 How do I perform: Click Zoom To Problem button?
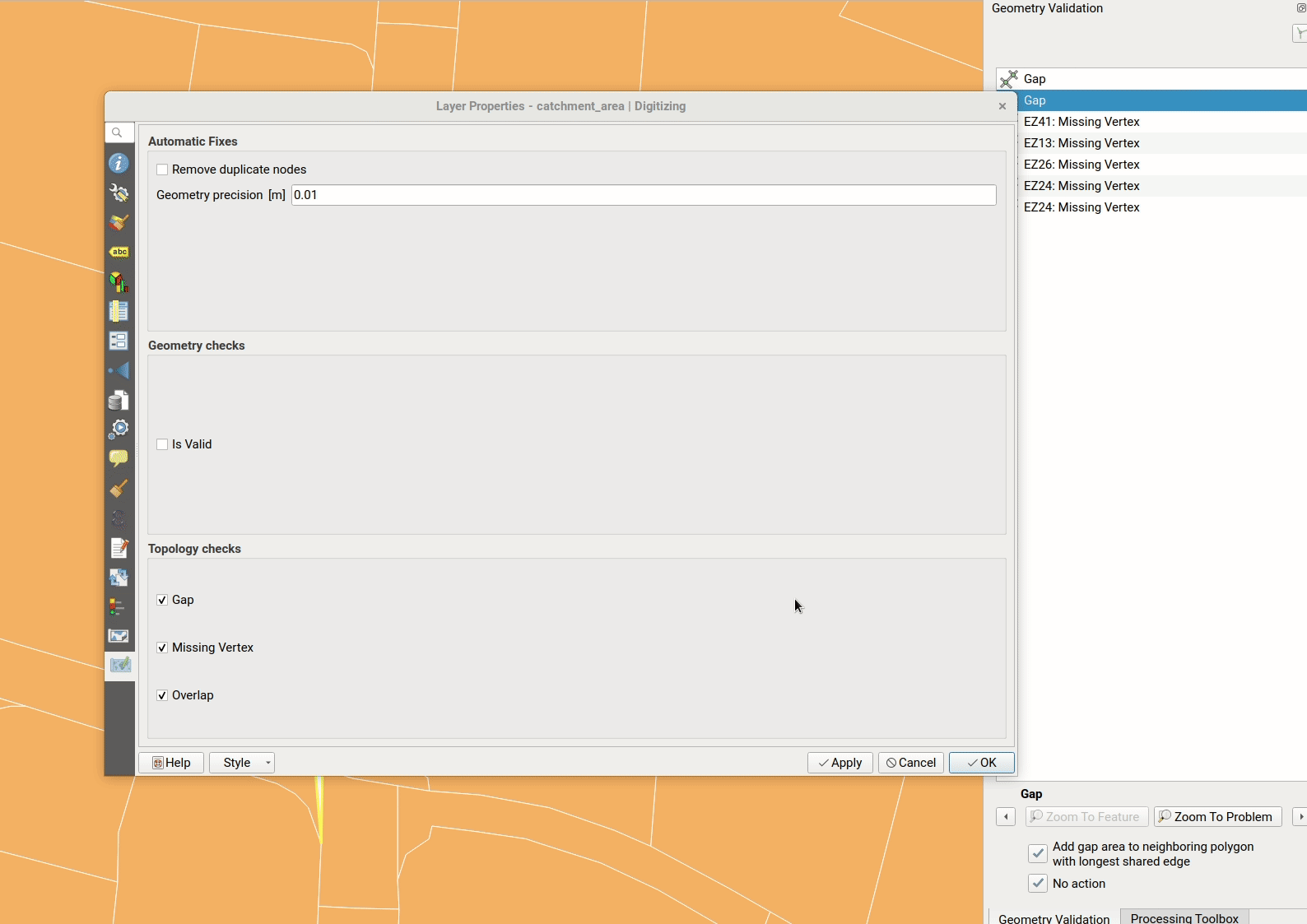(1217, 817)
